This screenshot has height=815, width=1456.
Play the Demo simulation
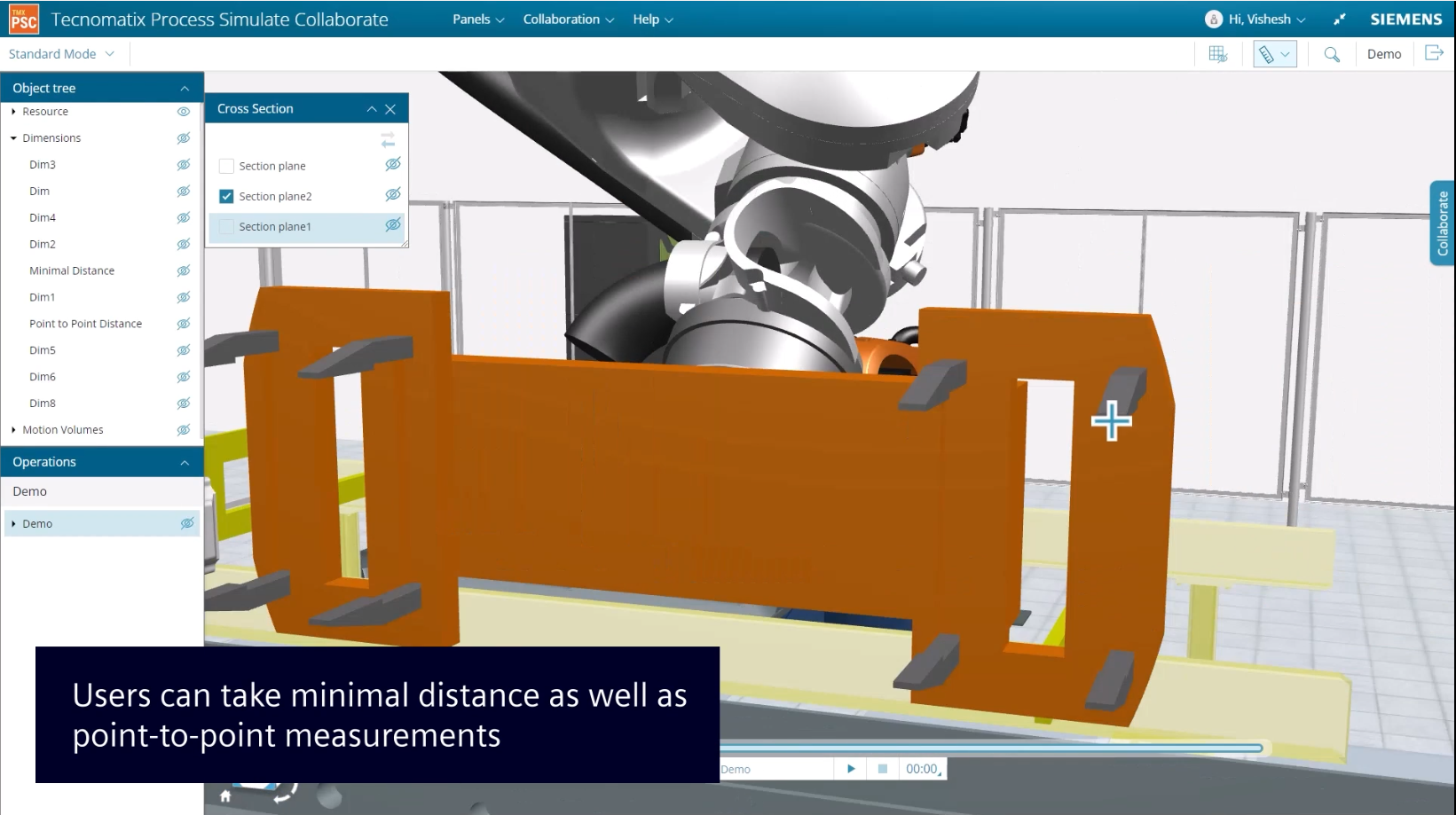point(850,768)
